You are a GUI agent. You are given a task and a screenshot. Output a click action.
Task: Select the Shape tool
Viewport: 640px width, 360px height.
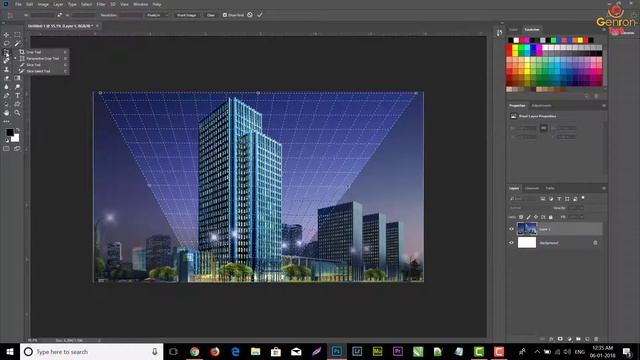(17, 104)
